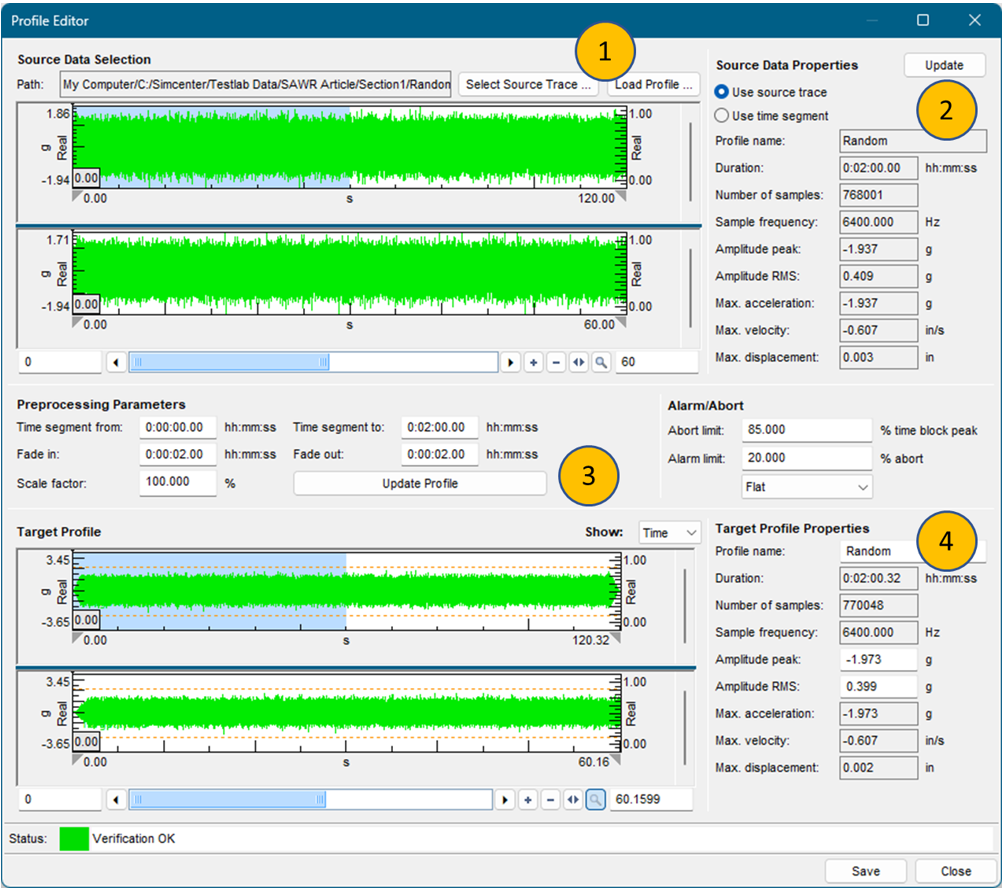Click zoom in plus icon for source trace
The image size is (1002, 888).
tap(534, 362)
